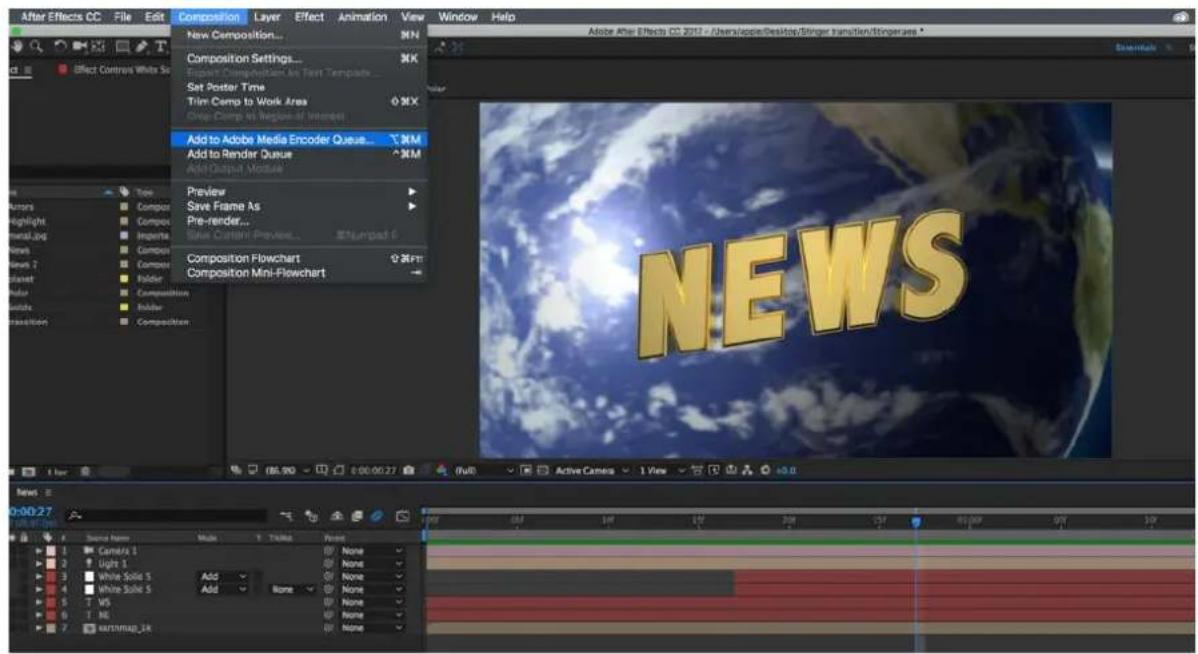
Task: Delete selected project item trash icon
Action: click(86, 471)
